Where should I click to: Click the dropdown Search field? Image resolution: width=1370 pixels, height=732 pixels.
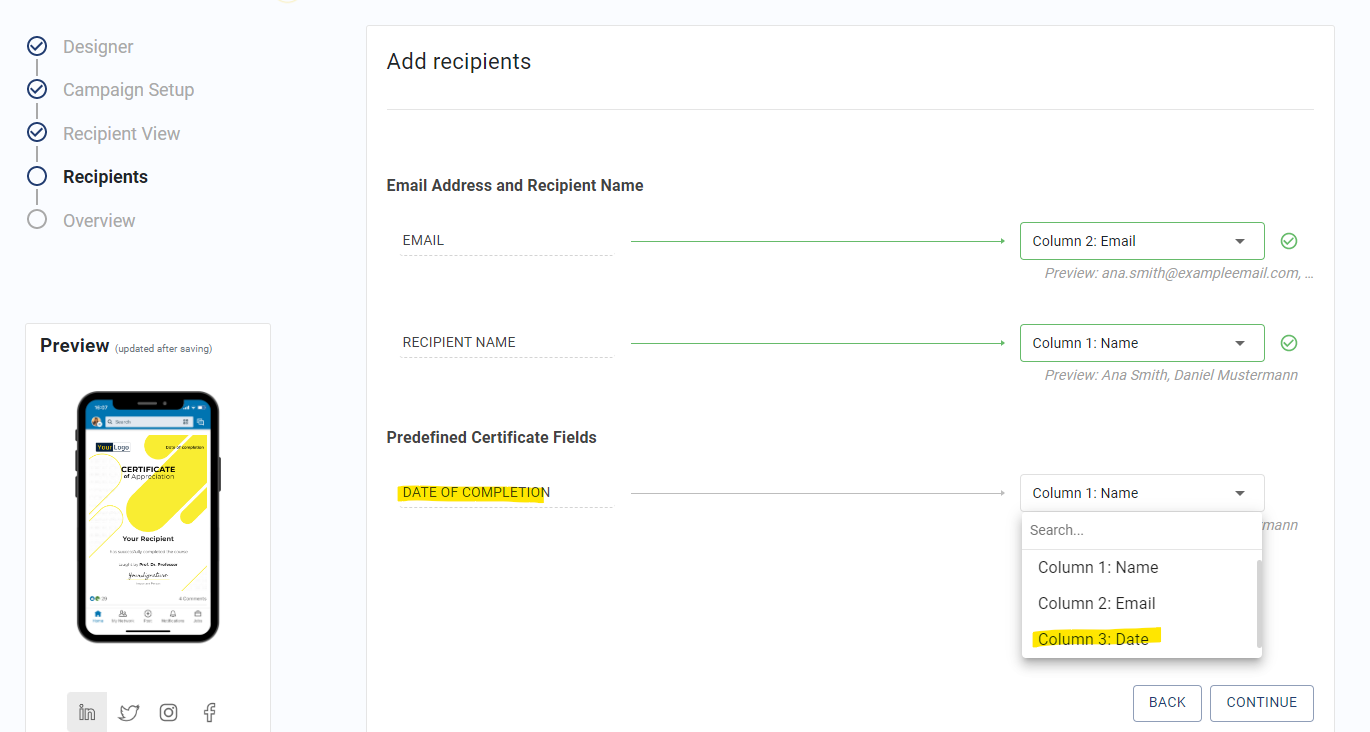coord(1140,530)
